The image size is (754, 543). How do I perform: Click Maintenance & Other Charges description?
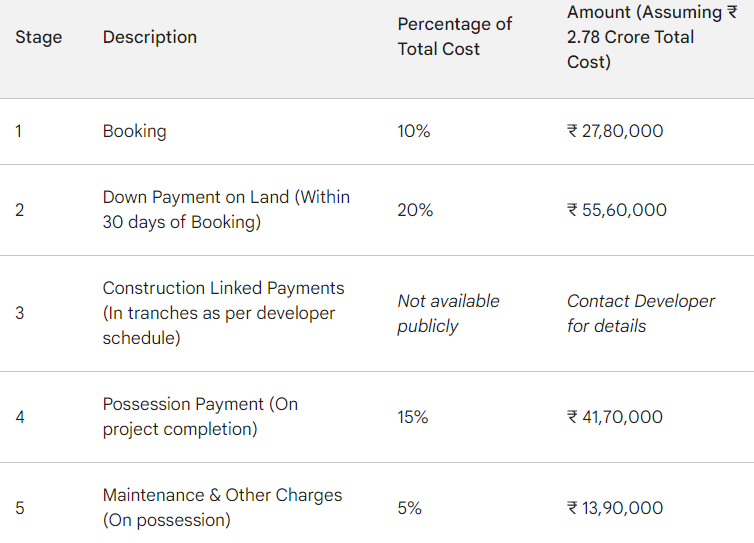pos(222,507)
